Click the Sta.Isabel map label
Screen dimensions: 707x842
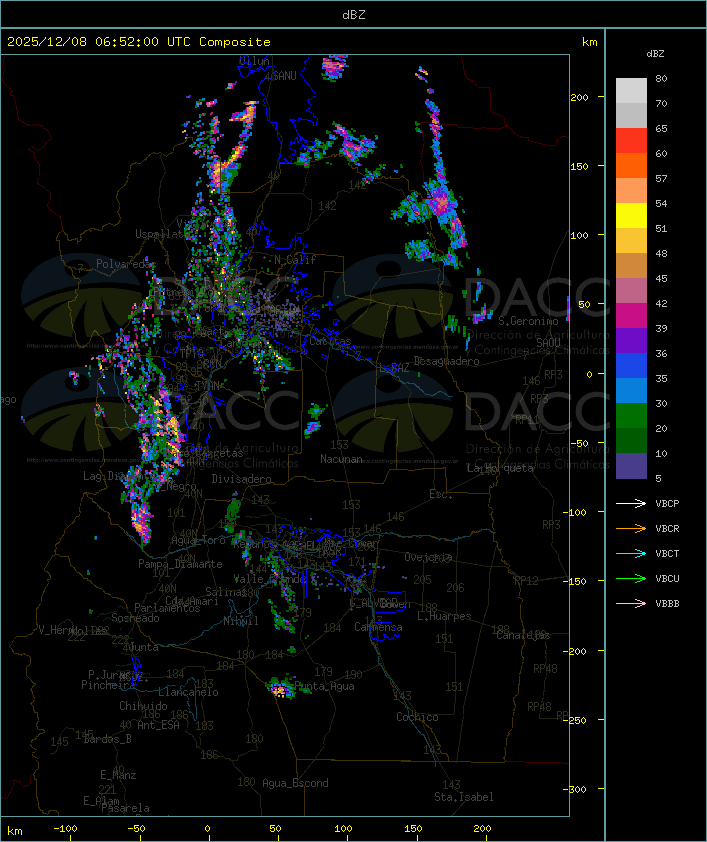coord(464,797)
